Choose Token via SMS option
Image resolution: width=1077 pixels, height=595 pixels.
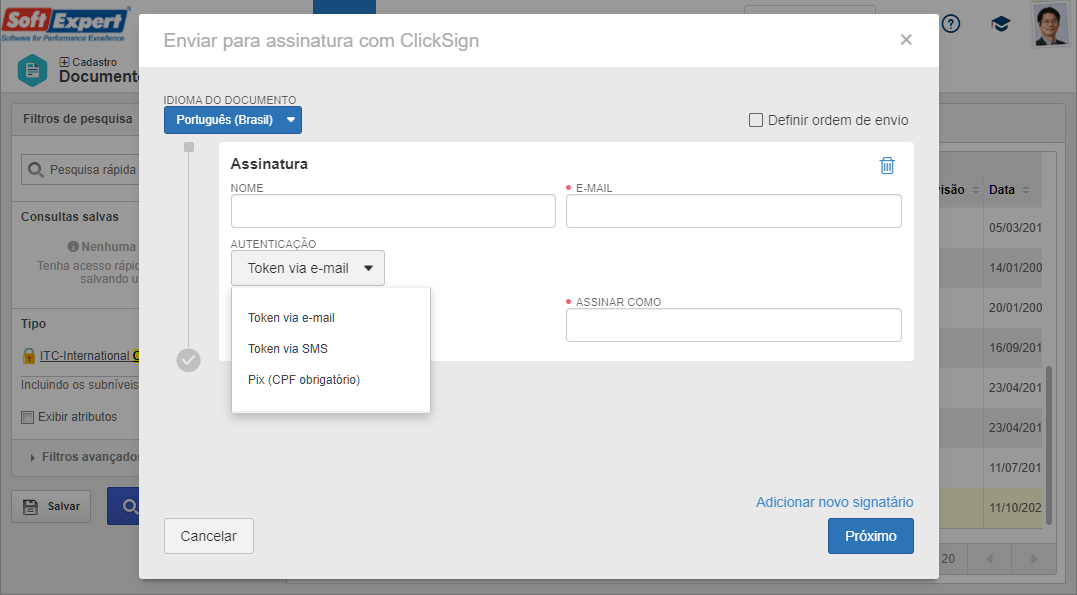click(x=288, y=348)
